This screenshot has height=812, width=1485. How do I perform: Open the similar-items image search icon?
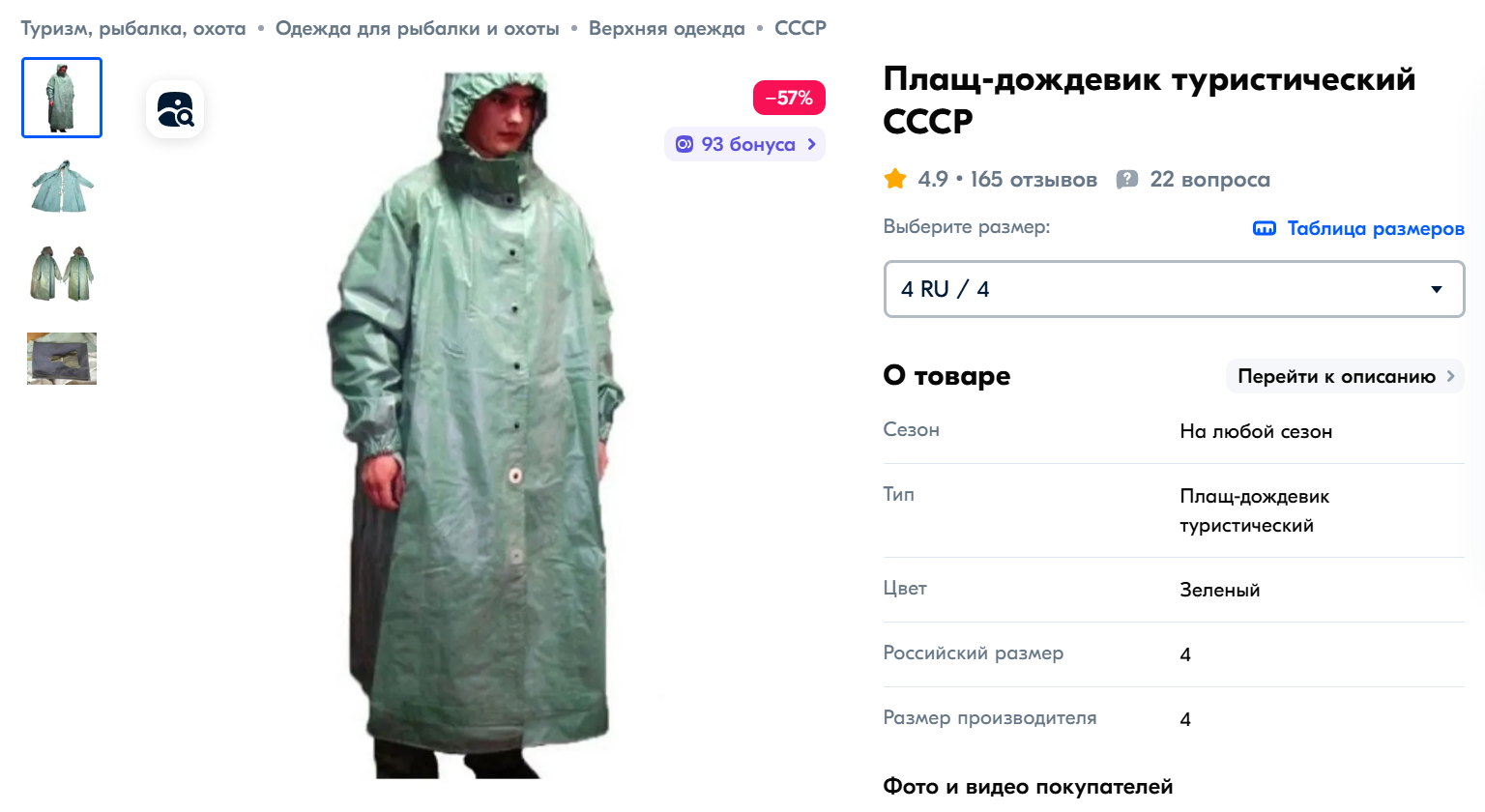pos(175,109)
